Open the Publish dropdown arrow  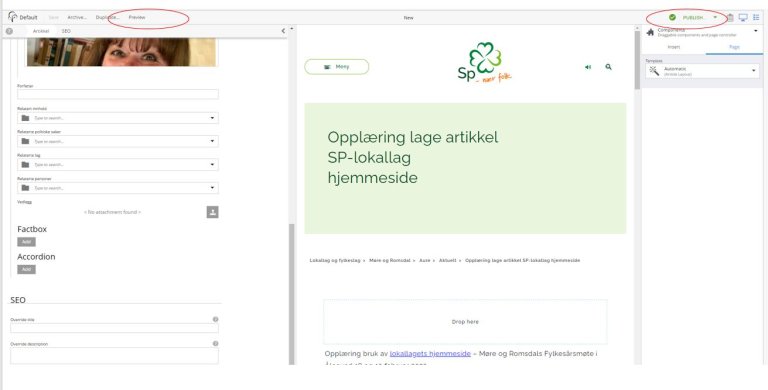[x=715, y=18]
